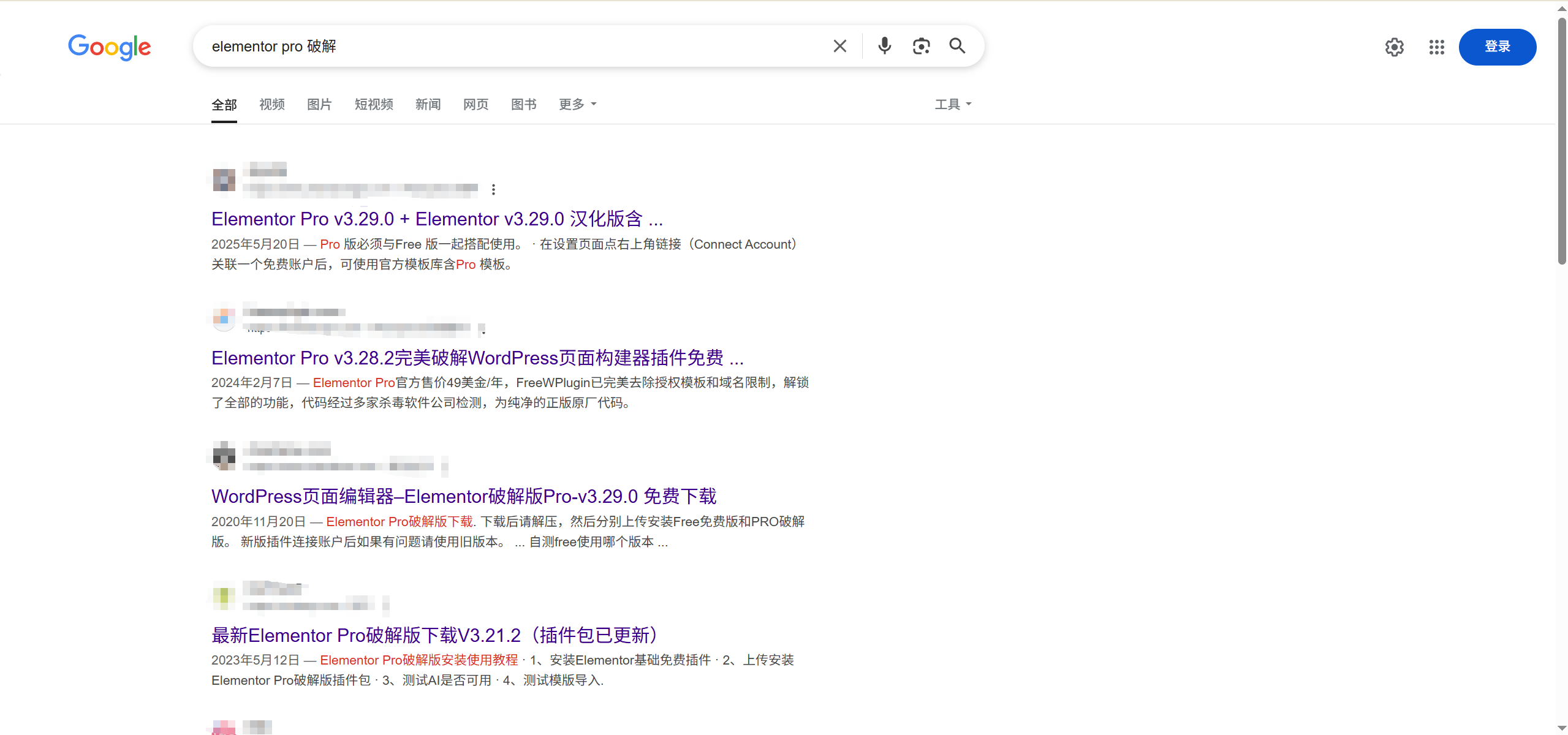Start a voice search with the microphone icon
Screen dimensions: 1568x735
coord(884,45)
